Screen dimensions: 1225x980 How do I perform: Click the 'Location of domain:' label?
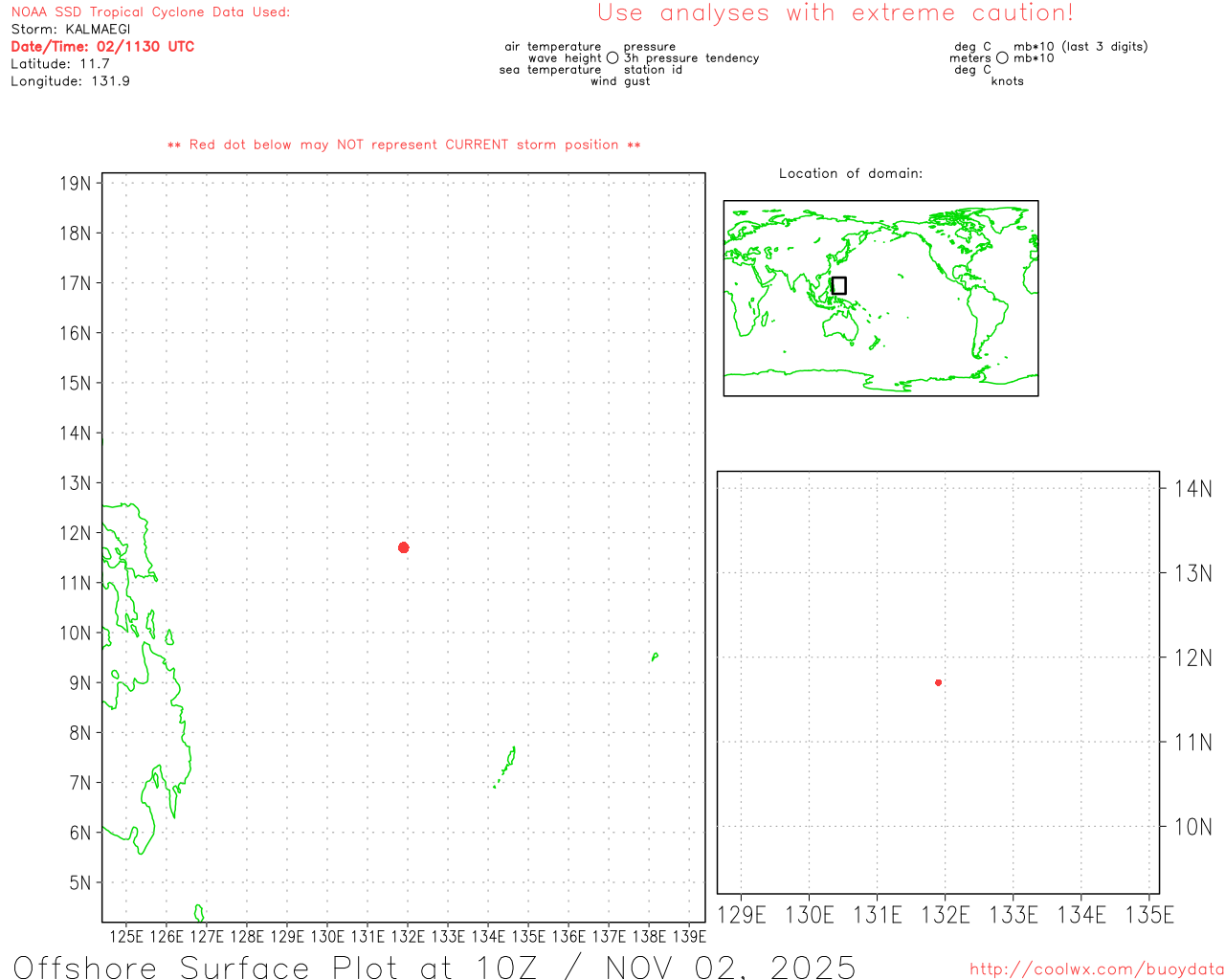click(x=850, y=173)
